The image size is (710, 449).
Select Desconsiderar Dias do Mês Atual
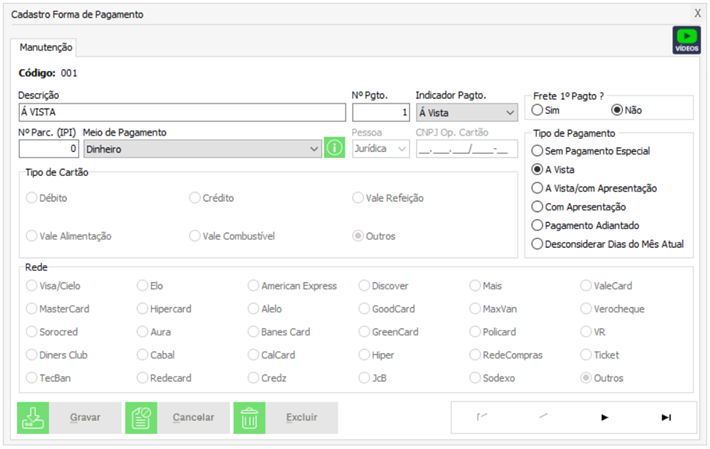point(539,243)
